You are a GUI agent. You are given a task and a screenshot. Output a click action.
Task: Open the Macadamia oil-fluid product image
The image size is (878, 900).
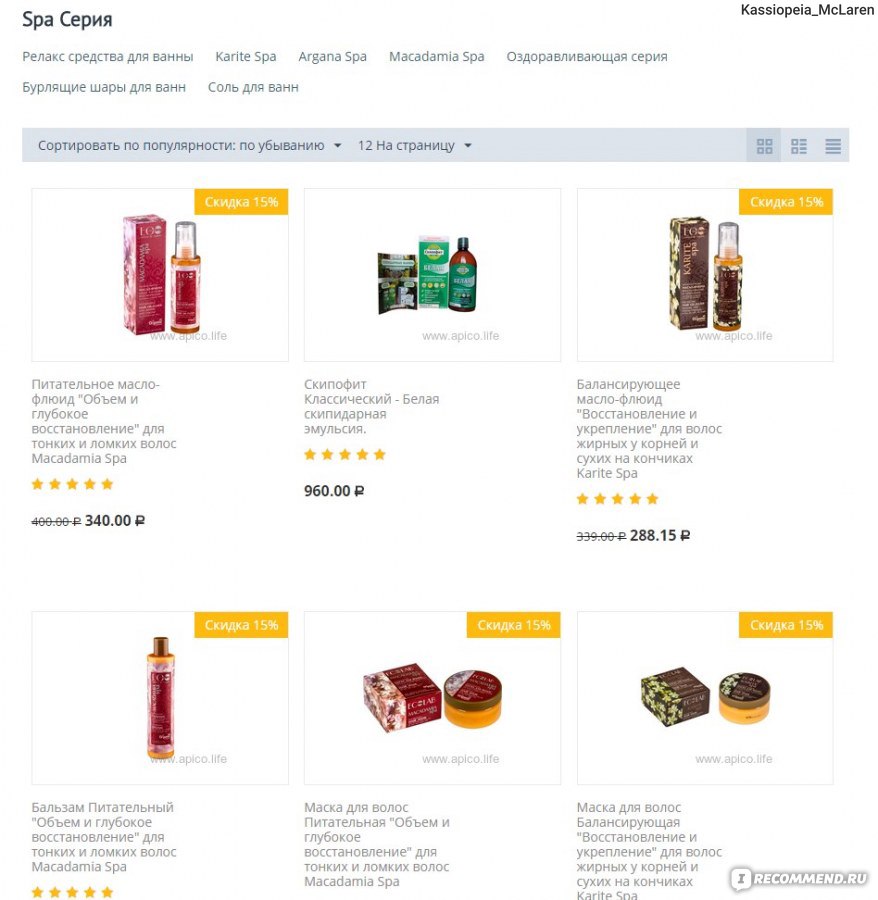(160, 275)
